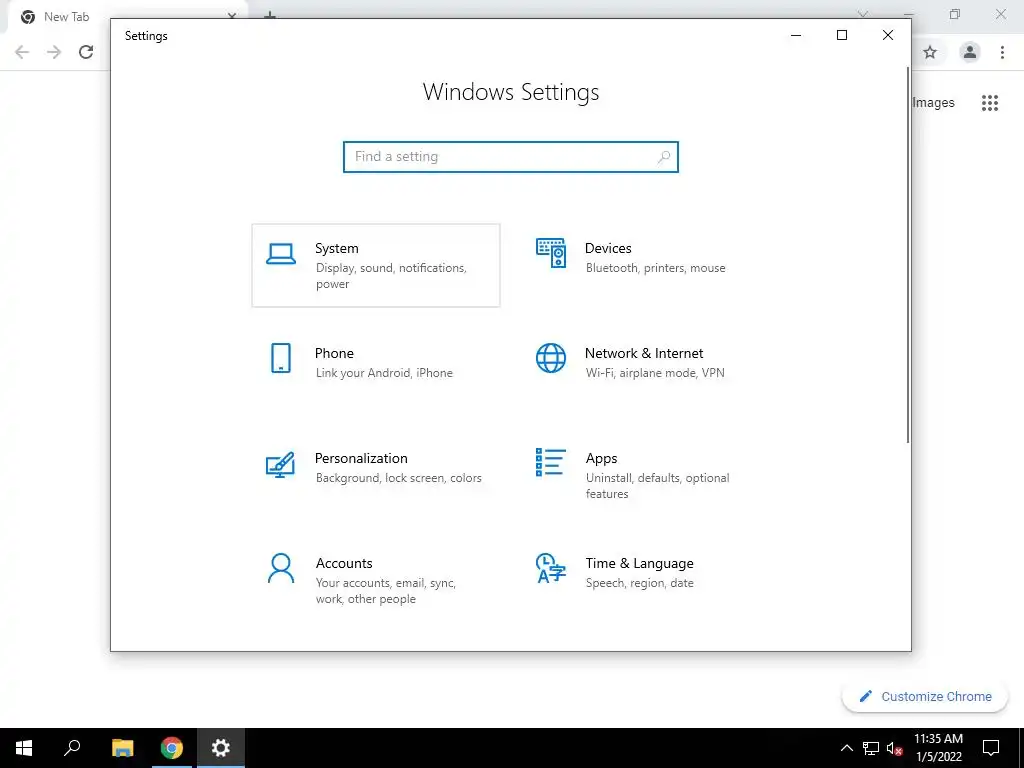The image size is (1024, 768).
Task: Open taskbar search magnifier
Action: [72, 748]
